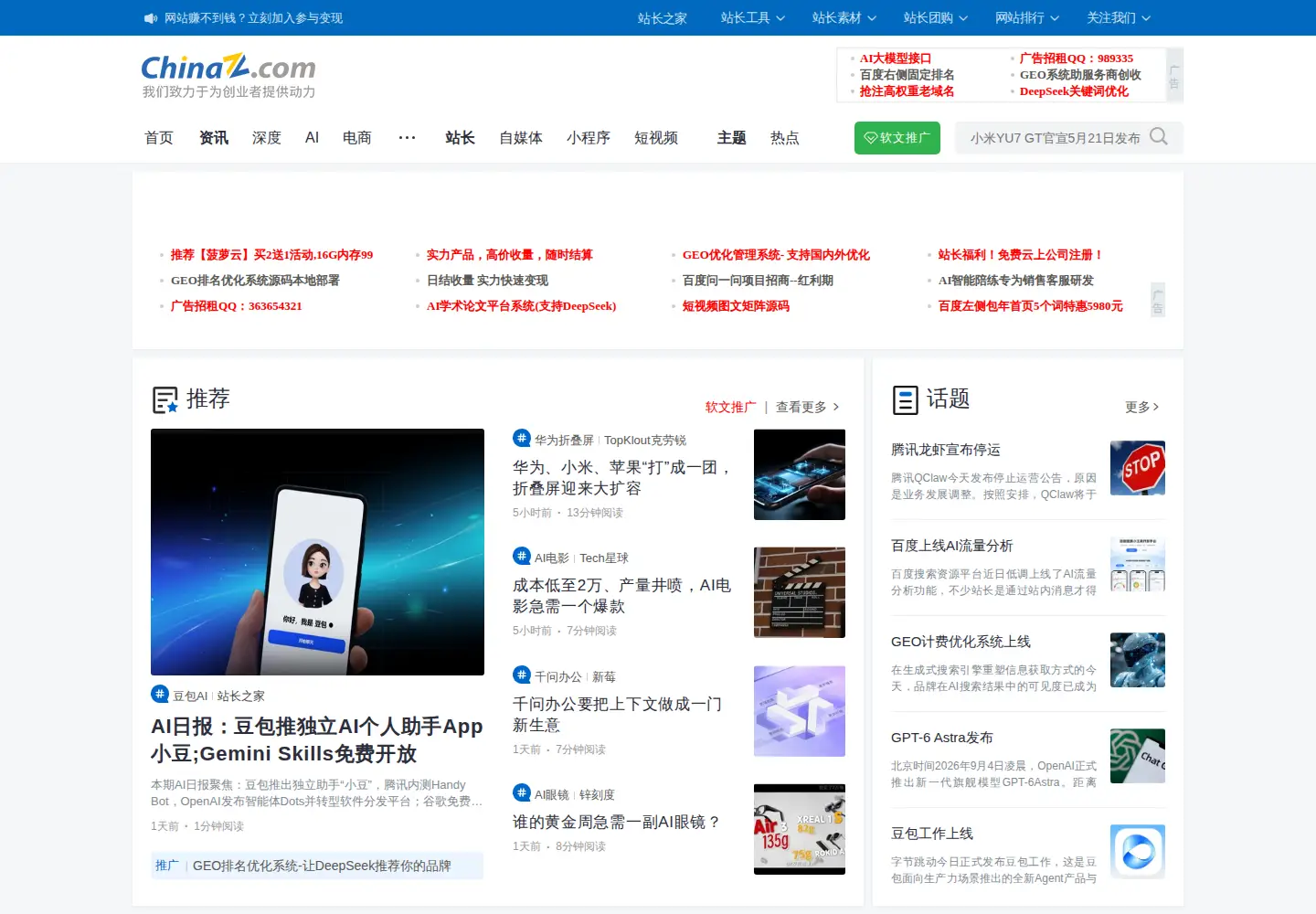The image size is (1316, 914).
Task: Click 查看更多 with arrow in 推荐
Action: pos(808,407)
